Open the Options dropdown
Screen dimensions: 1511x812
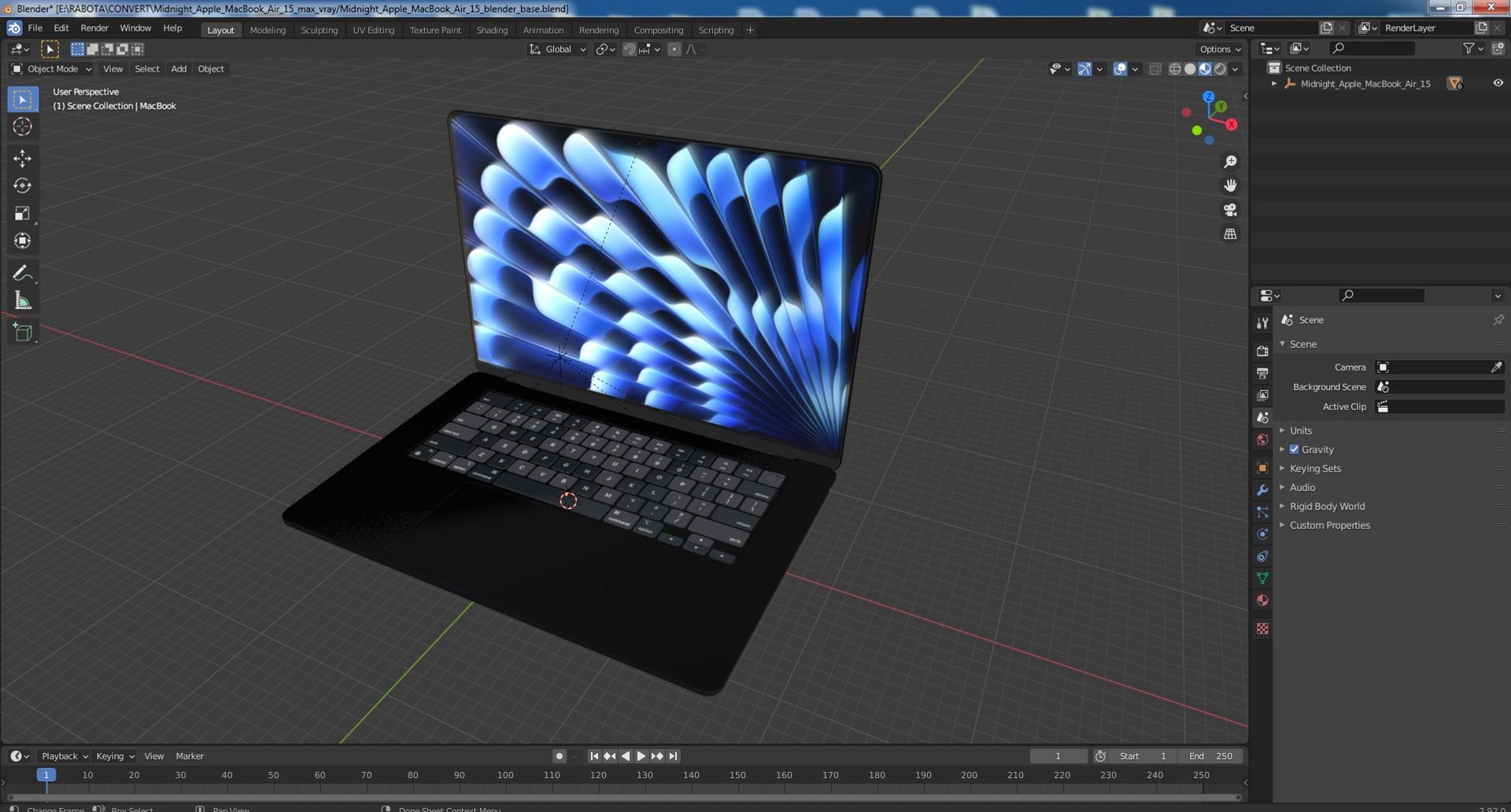pos(1221,49)
